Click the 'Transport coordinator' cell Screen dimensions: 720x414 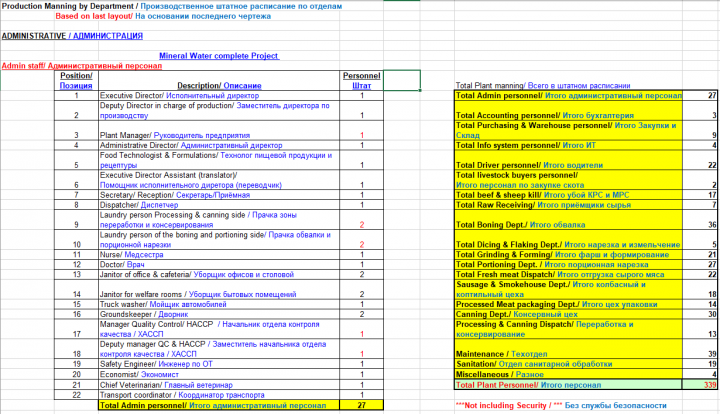[x=219, y=395]
